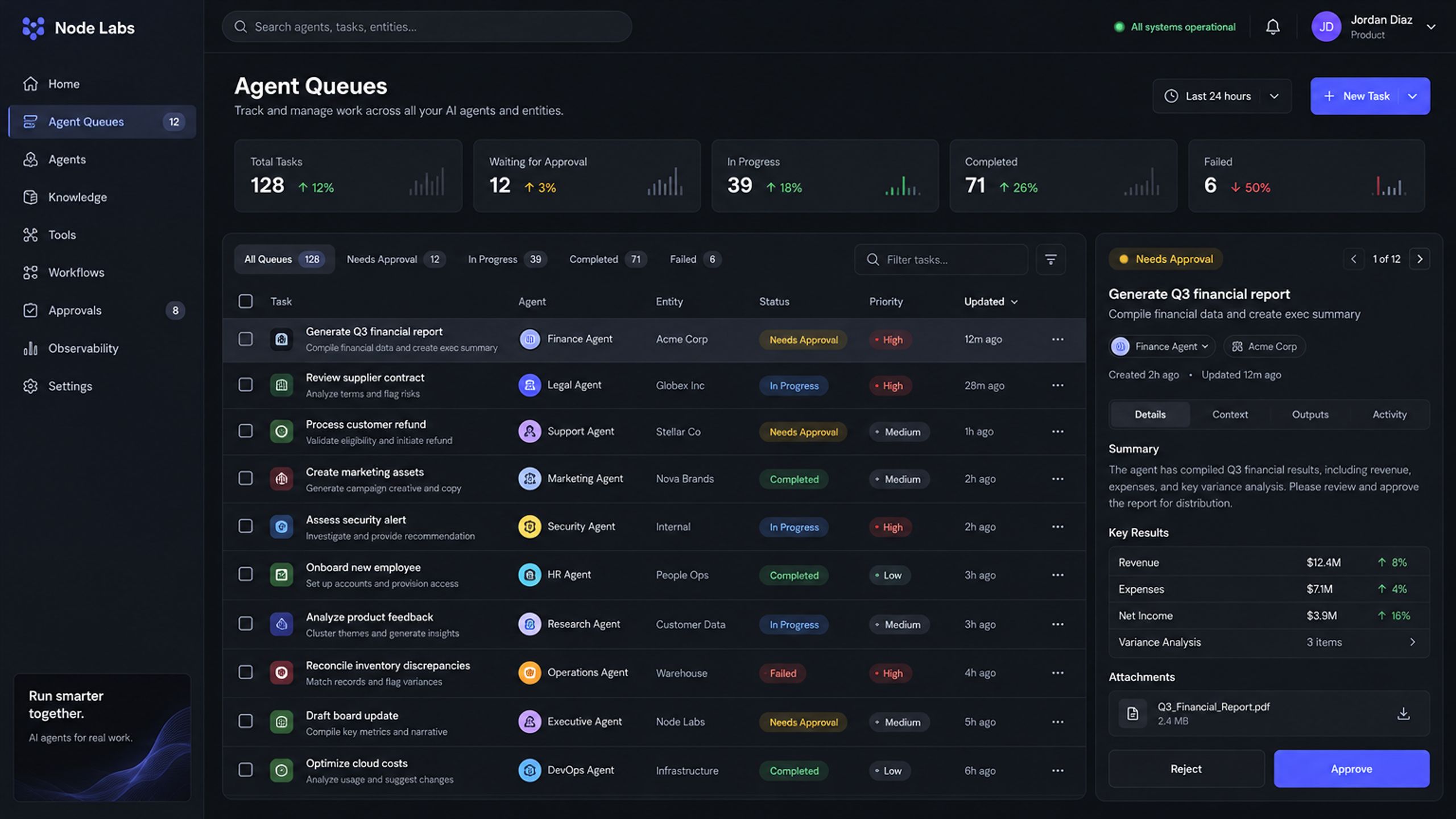This screenshot has width=1456, height=819.
Task: Check the Create marketing assets row
Action: [x=245, y=478]
